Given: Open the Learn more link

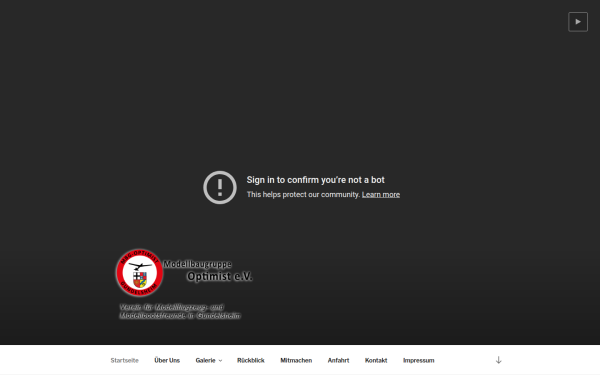Looking at the screenshot, I should click(x=381, y=195).
